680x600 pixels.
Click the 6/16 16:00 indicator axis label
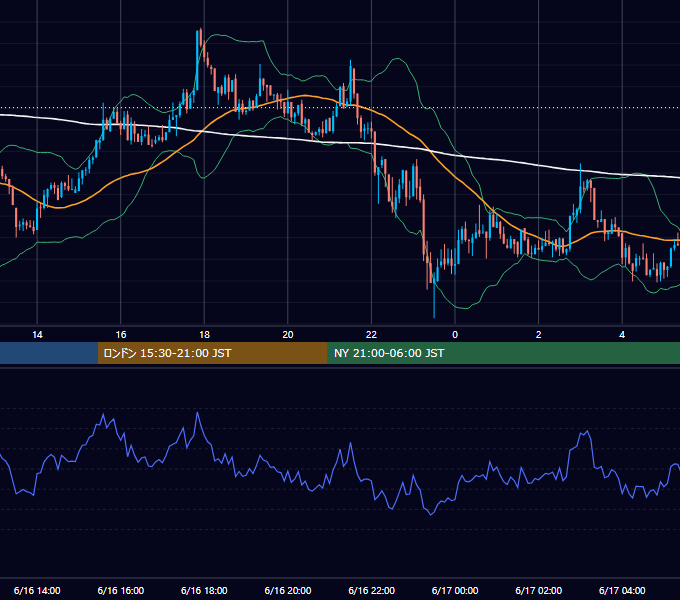tap(121, 590)
